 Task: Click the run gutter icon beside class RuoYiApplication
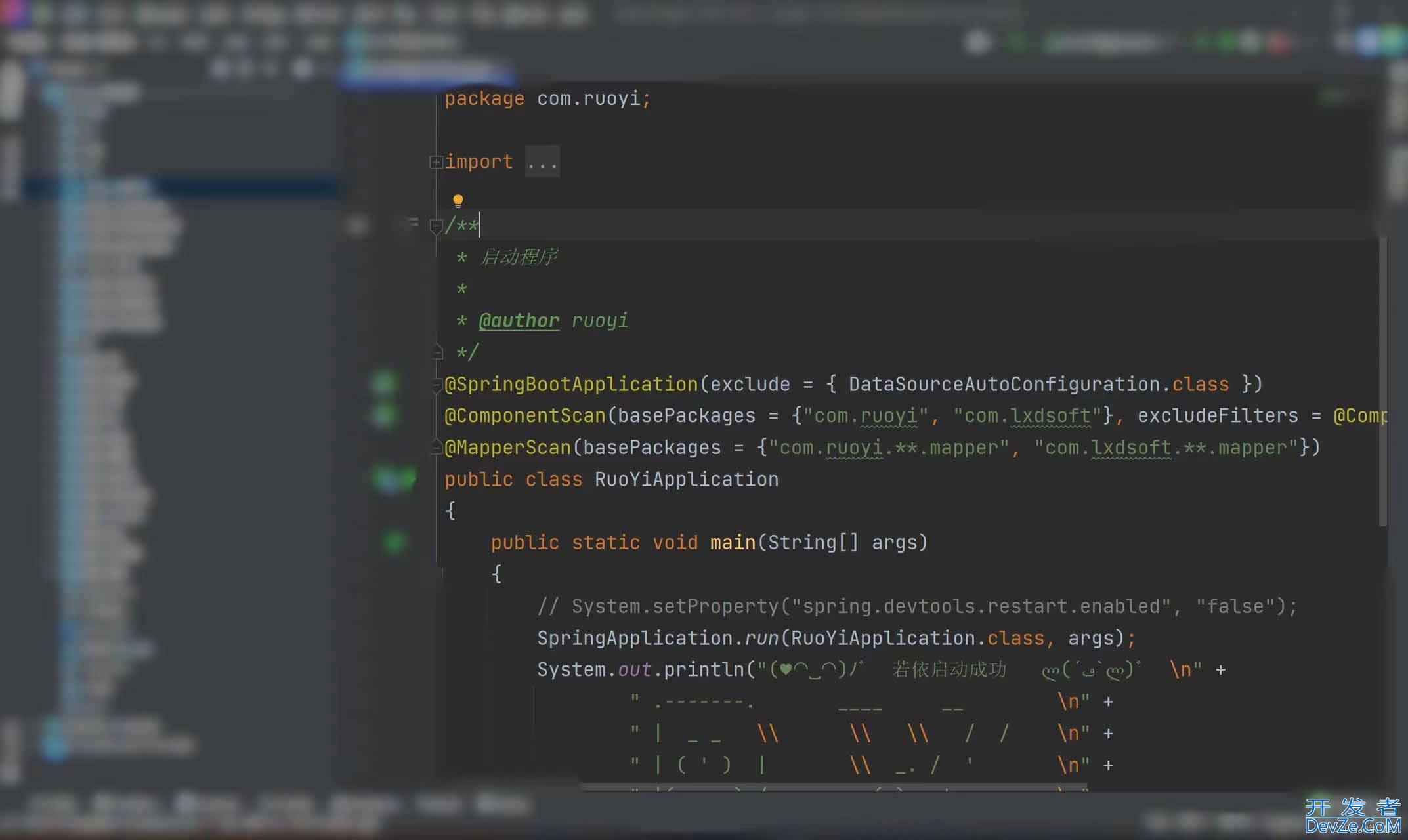394,479
